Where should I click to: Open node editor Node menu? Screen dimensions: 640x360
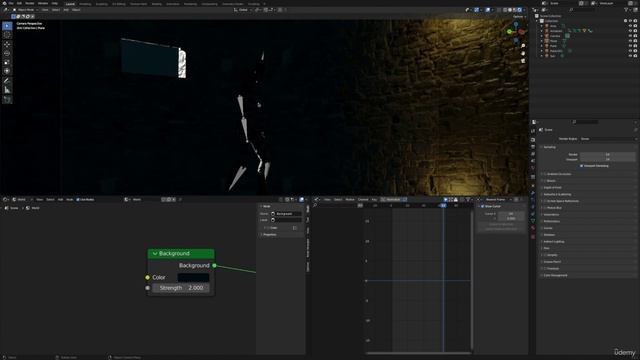click(69, 200)
